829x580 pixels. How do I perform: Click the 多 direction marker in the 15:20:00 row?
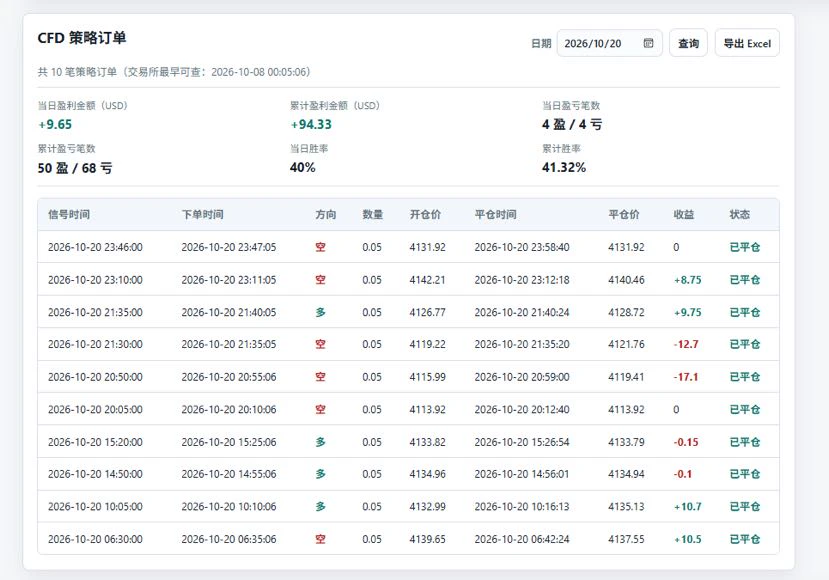pyautogui.click(x=320, y=442)
